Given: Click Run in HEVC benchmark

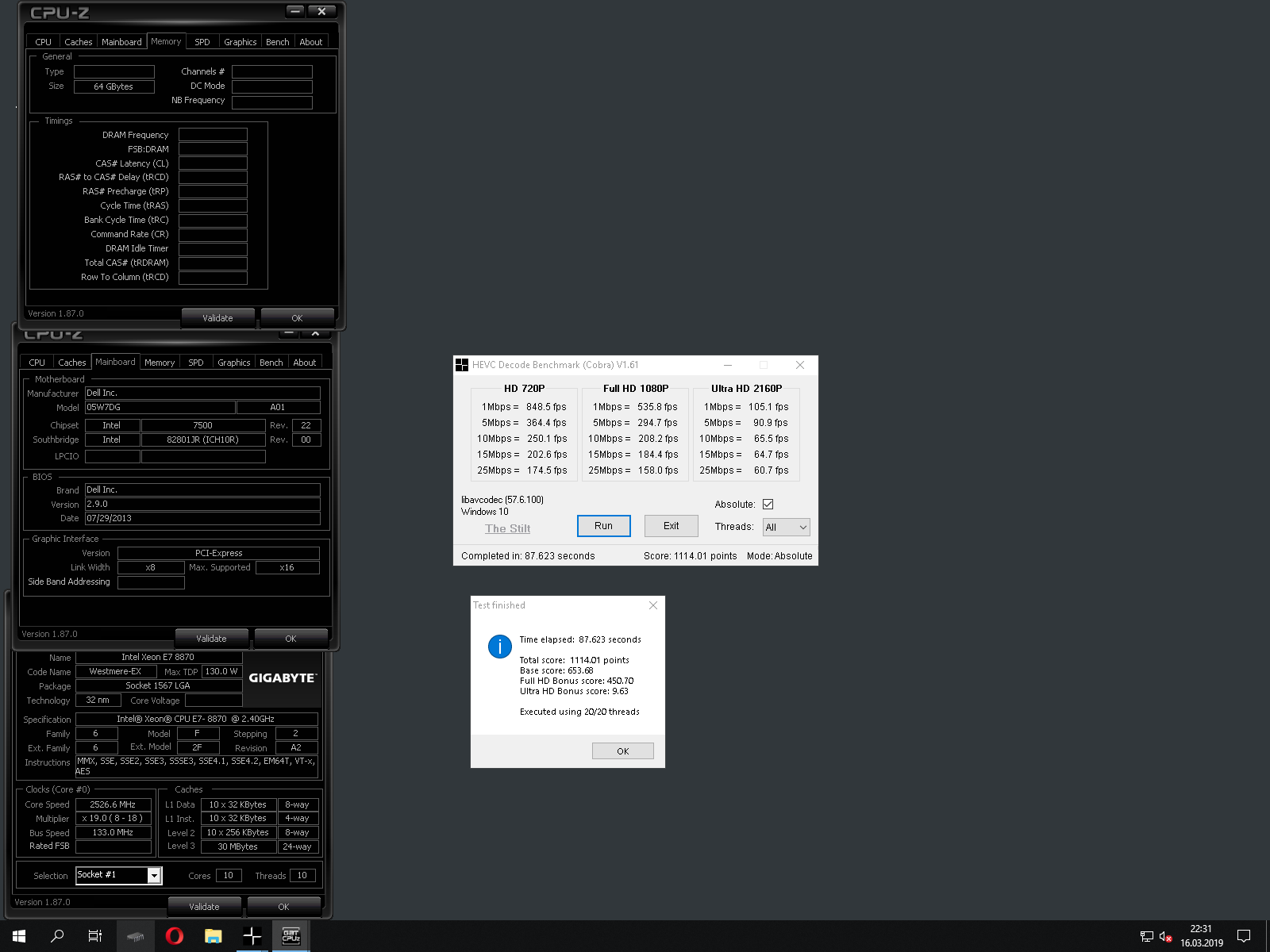Looking at the screenshot, I should tap(604, 526).
